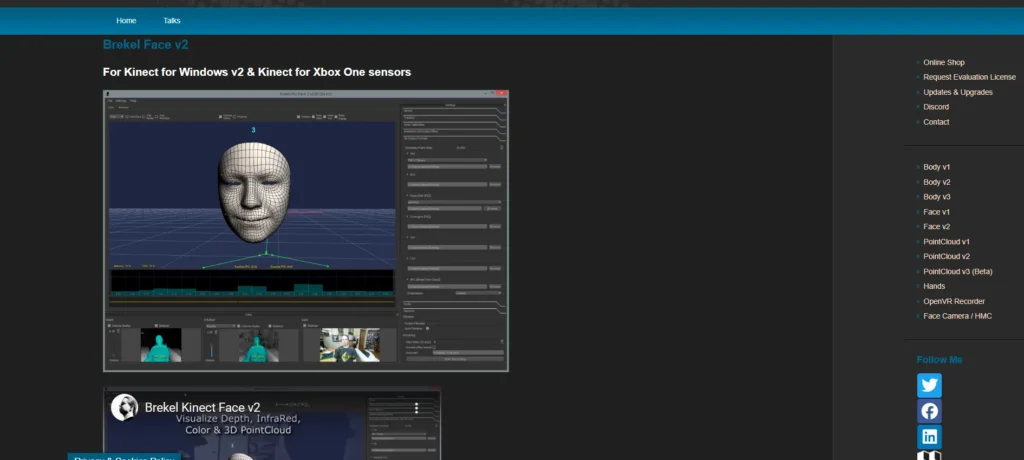Click Request Evaluation License

coord(969,77)
